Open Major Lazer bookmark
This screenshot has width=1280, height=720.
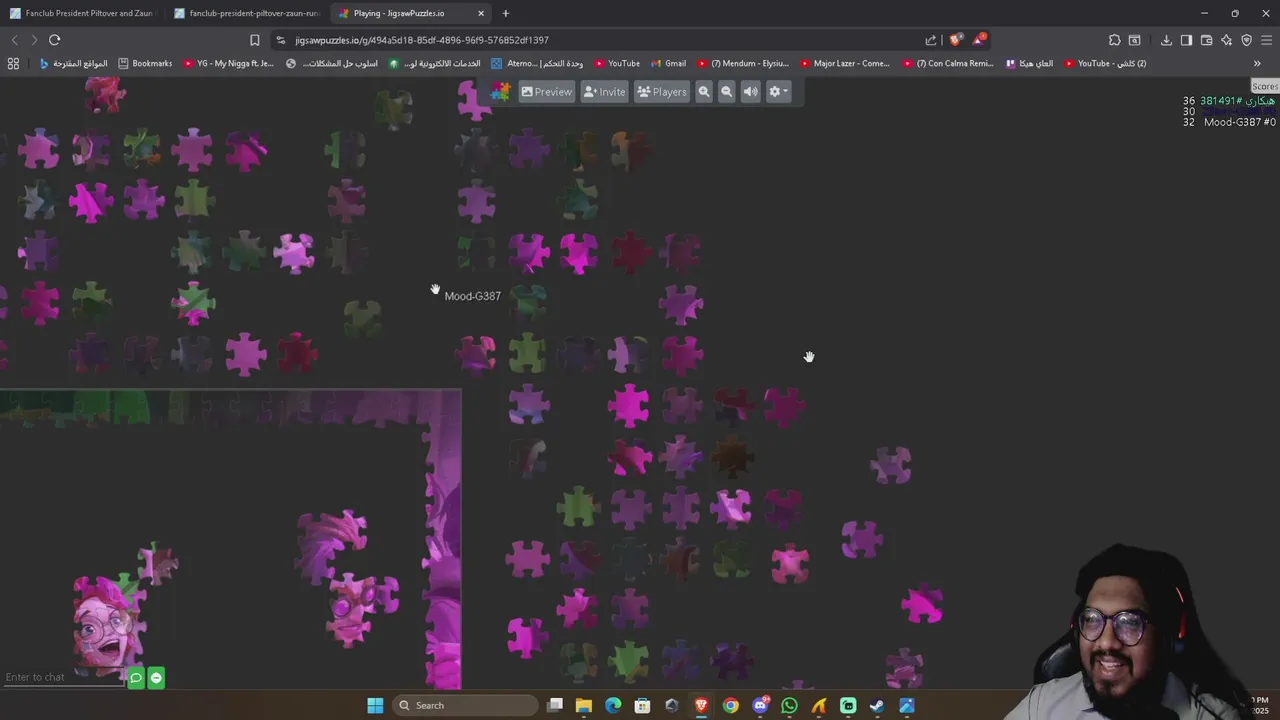(844, 63)
